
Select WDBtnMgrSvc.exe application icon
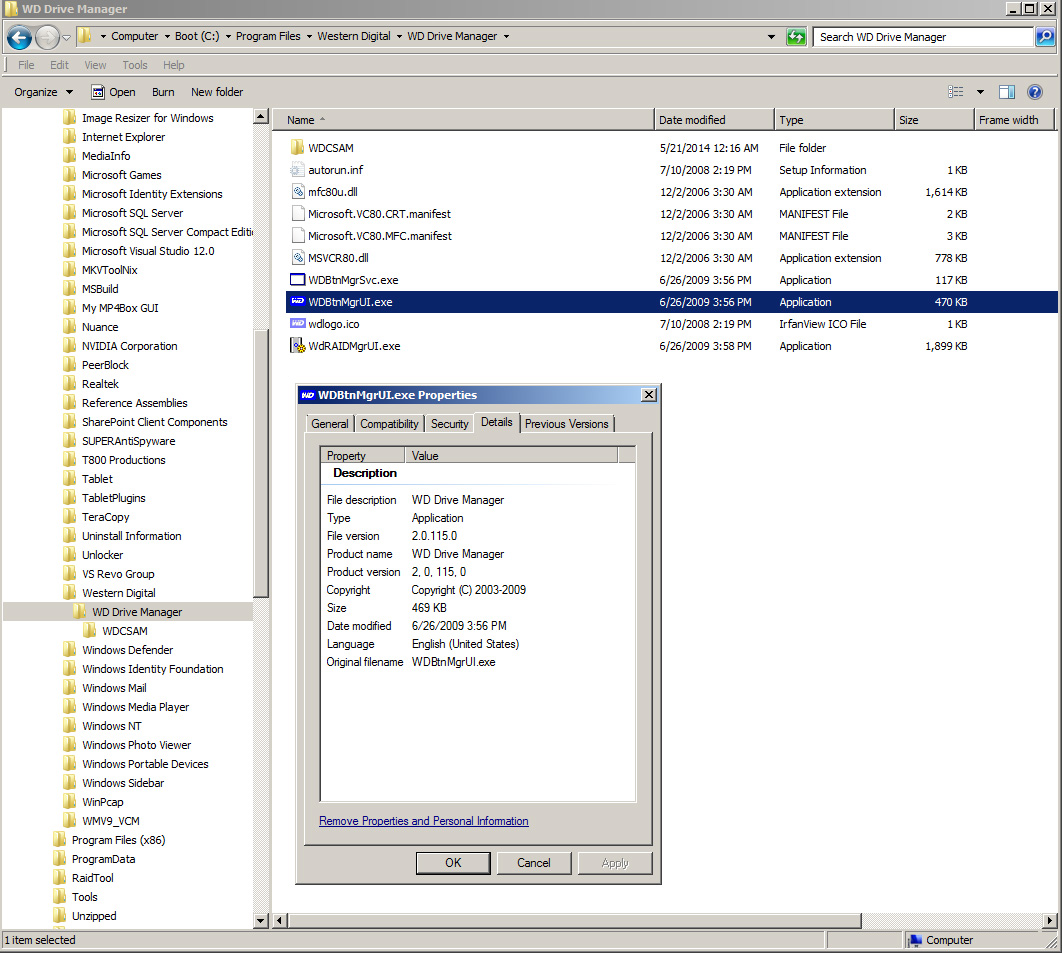297,280
